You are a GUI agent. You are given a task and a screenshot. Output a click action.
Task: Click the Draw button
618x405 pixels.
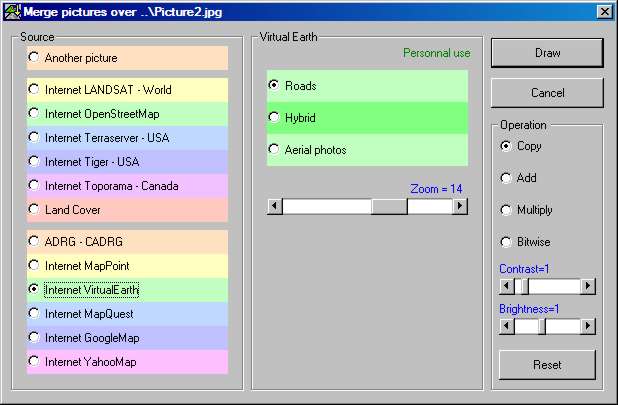[x=547, y=53]
